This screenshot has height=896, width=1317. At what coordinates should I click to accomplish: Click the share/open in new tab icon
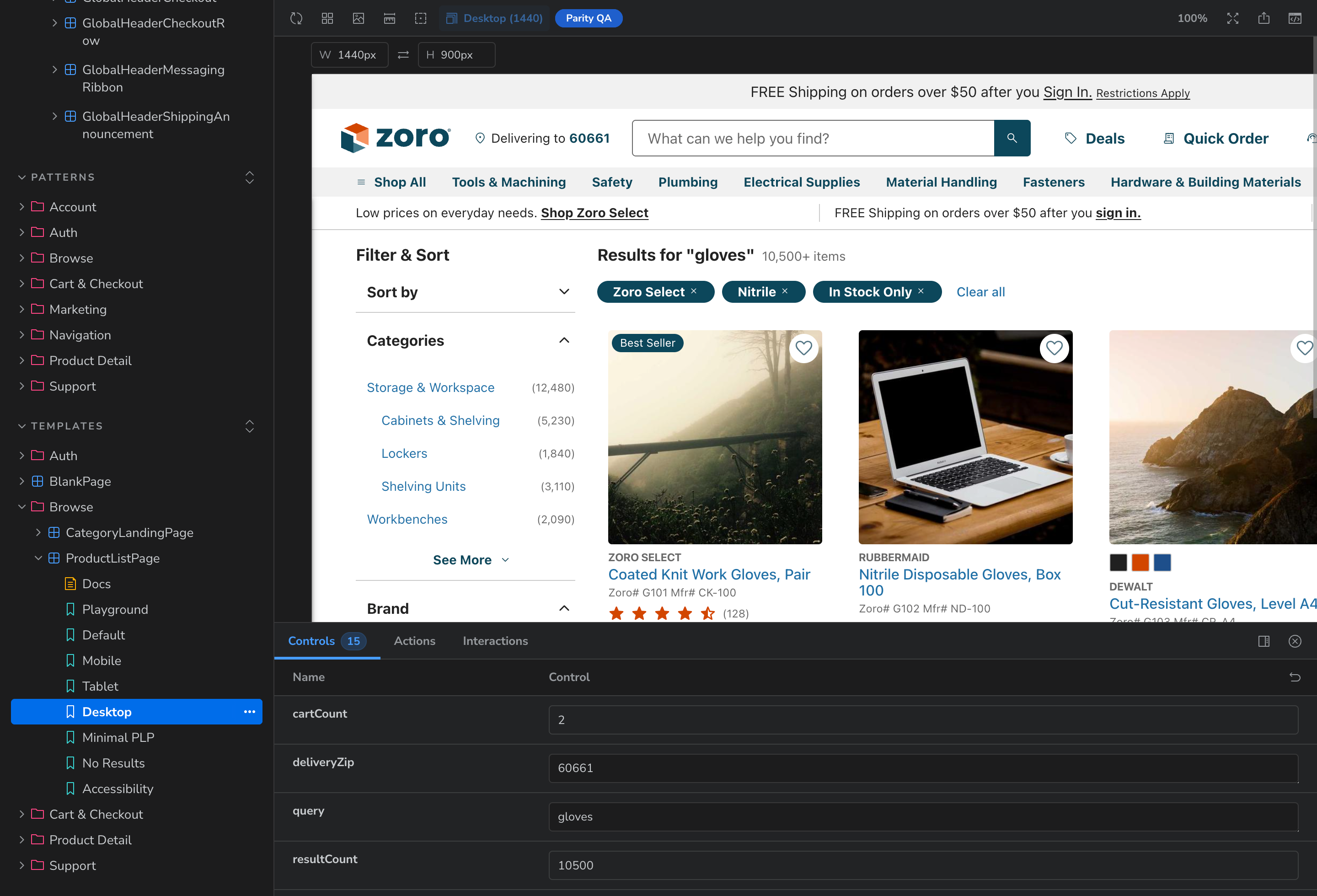tap(1264, 18)
